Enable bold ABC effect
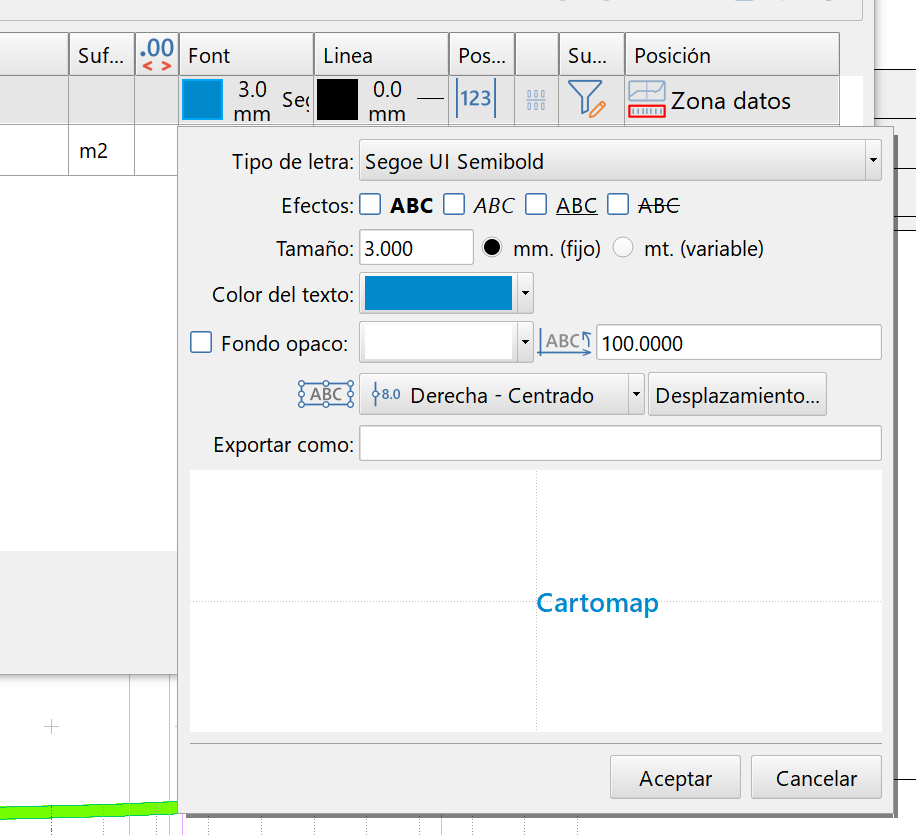 (x=371, y=205)
